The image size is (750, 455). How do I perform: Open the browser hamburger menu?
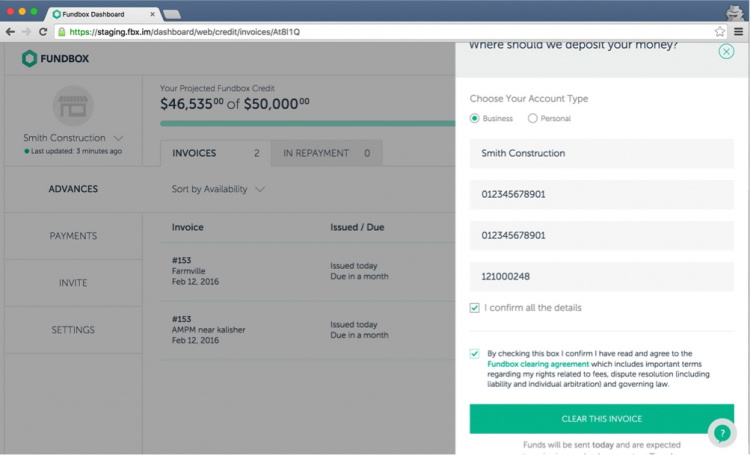[738, 32]
